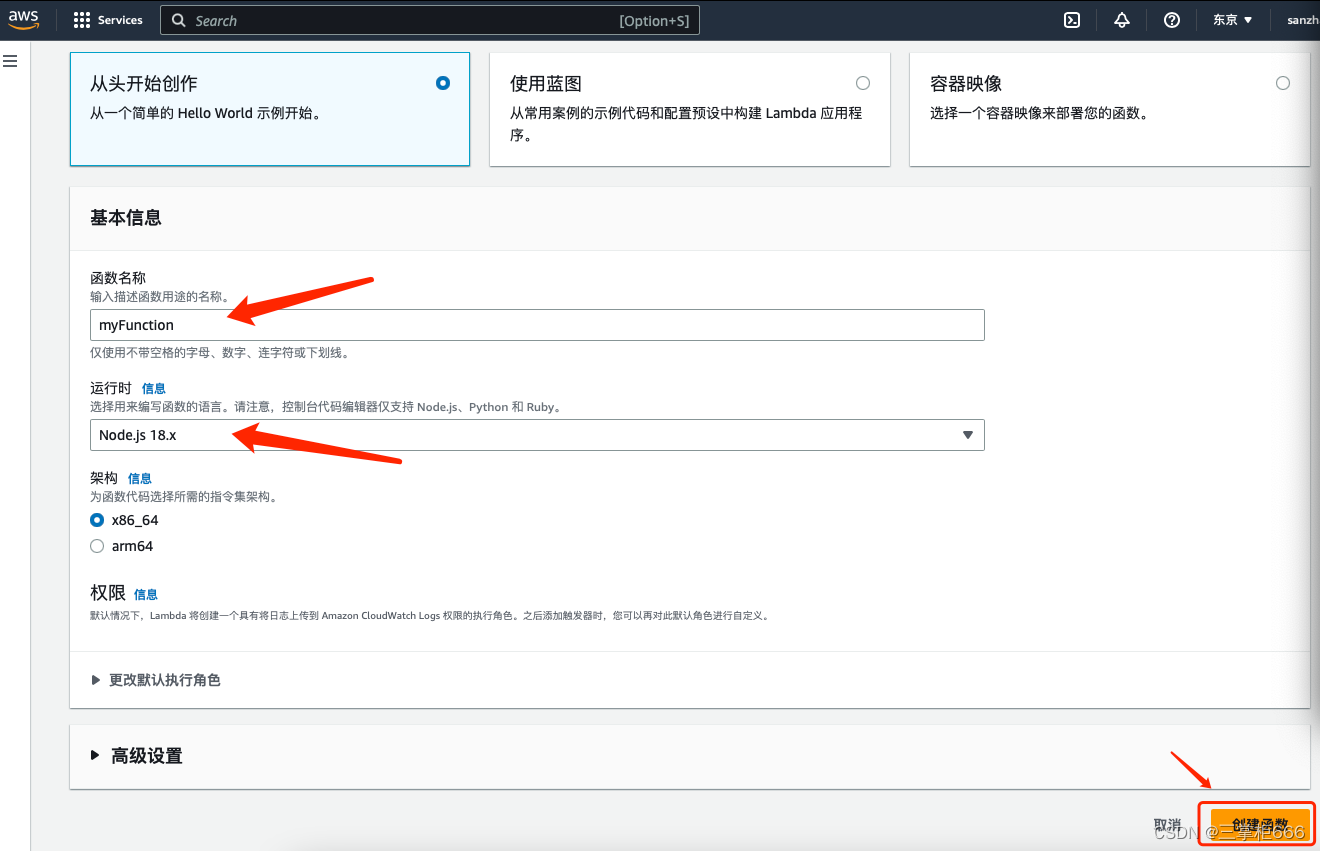Click the AWS logo home icon
Screen dimensions: 1320x851
coord(23,19)
